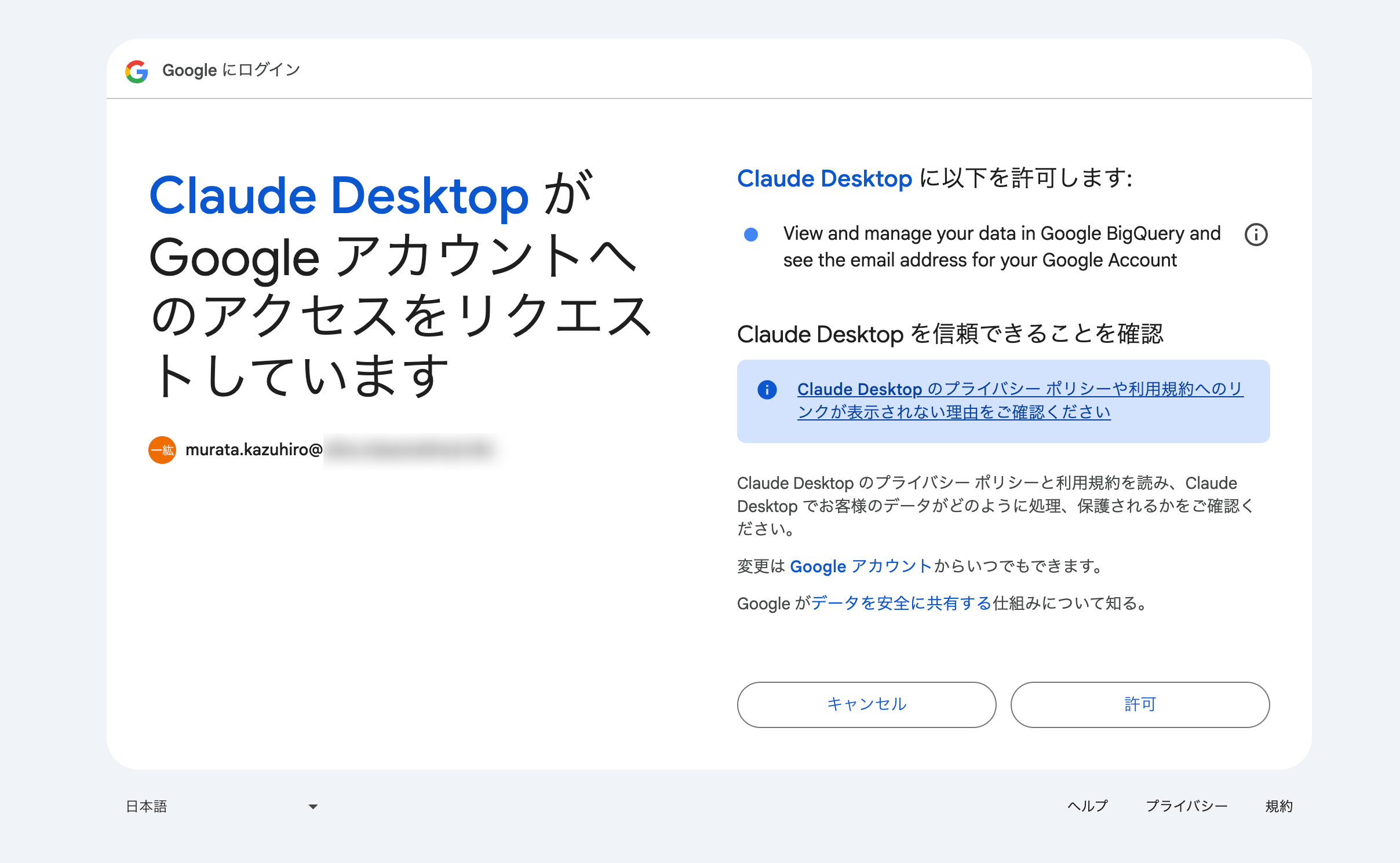
Task: Click the blue bullet next to BigQuery permission
Action: [x=750, y=235]
